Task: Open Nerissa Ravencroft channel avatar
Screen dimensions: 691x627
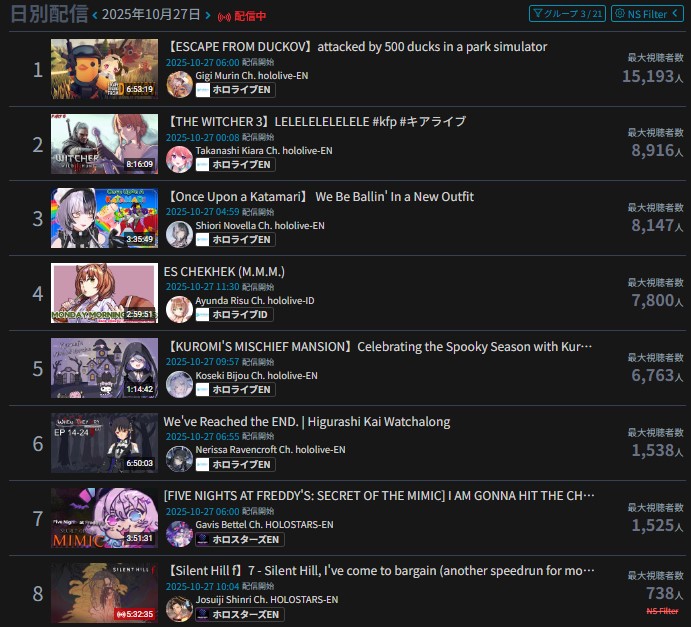Action: [179, 459]
